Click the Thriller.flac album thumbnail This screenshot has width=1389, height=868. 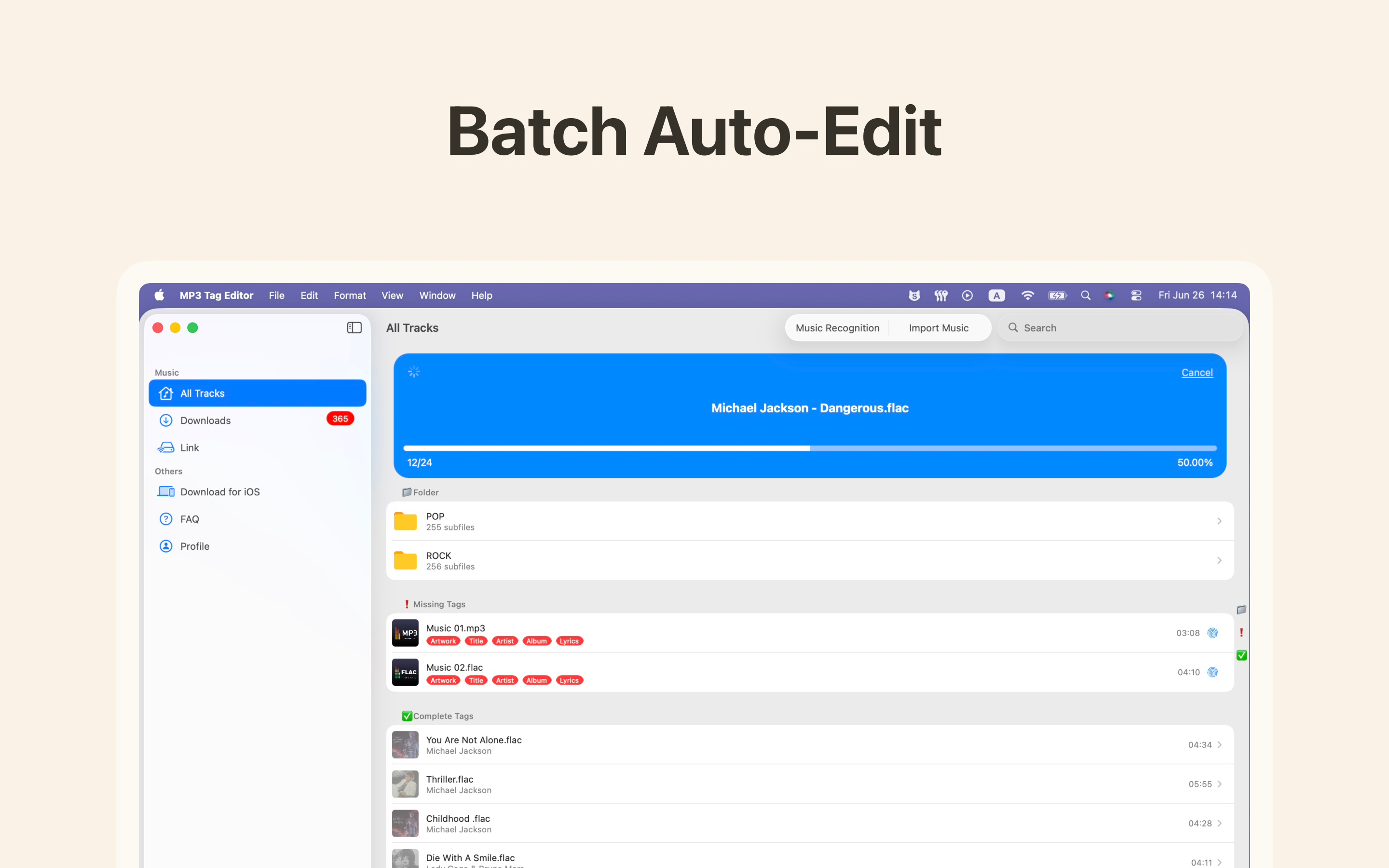point(405,784)
